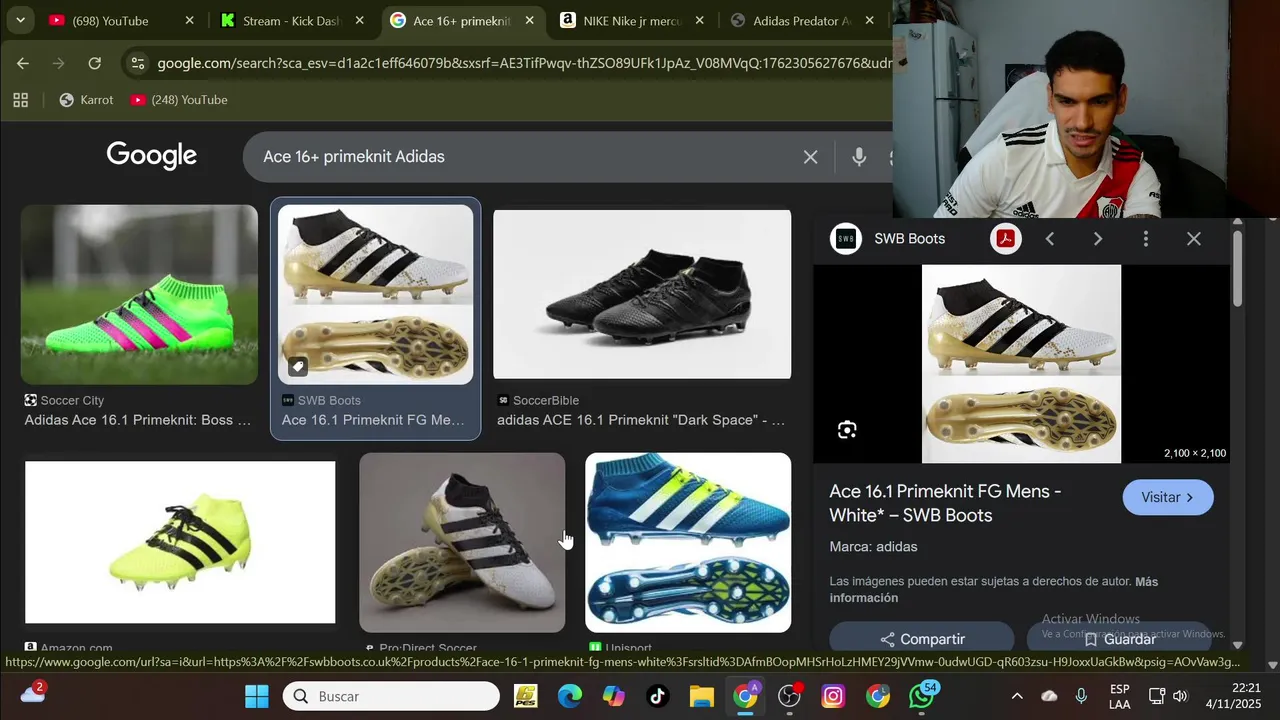Open the weather widget on the taskbar

(32, 694)
